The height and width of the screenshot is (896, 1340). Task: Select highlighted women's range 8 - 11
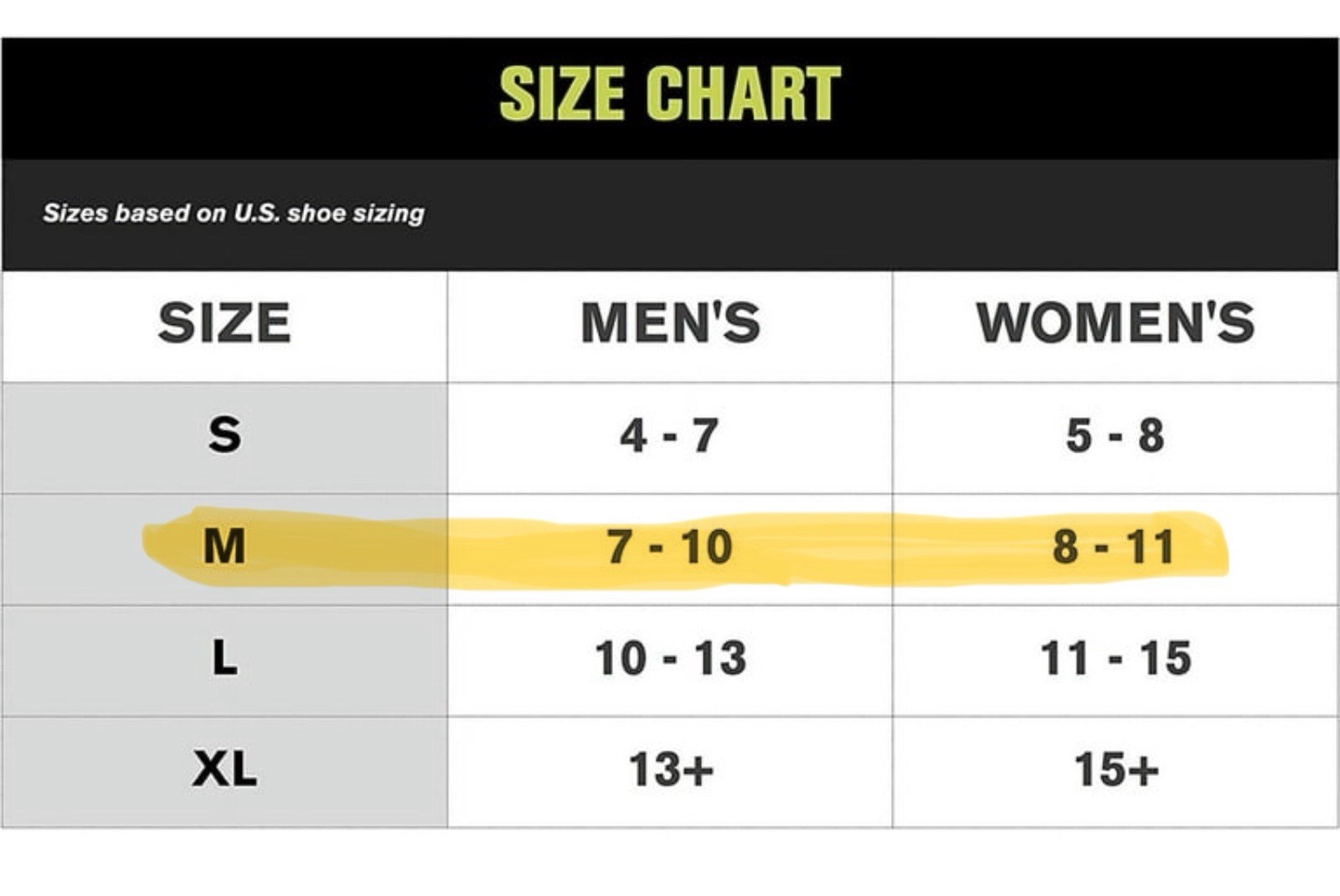(x=1115, y=547)
